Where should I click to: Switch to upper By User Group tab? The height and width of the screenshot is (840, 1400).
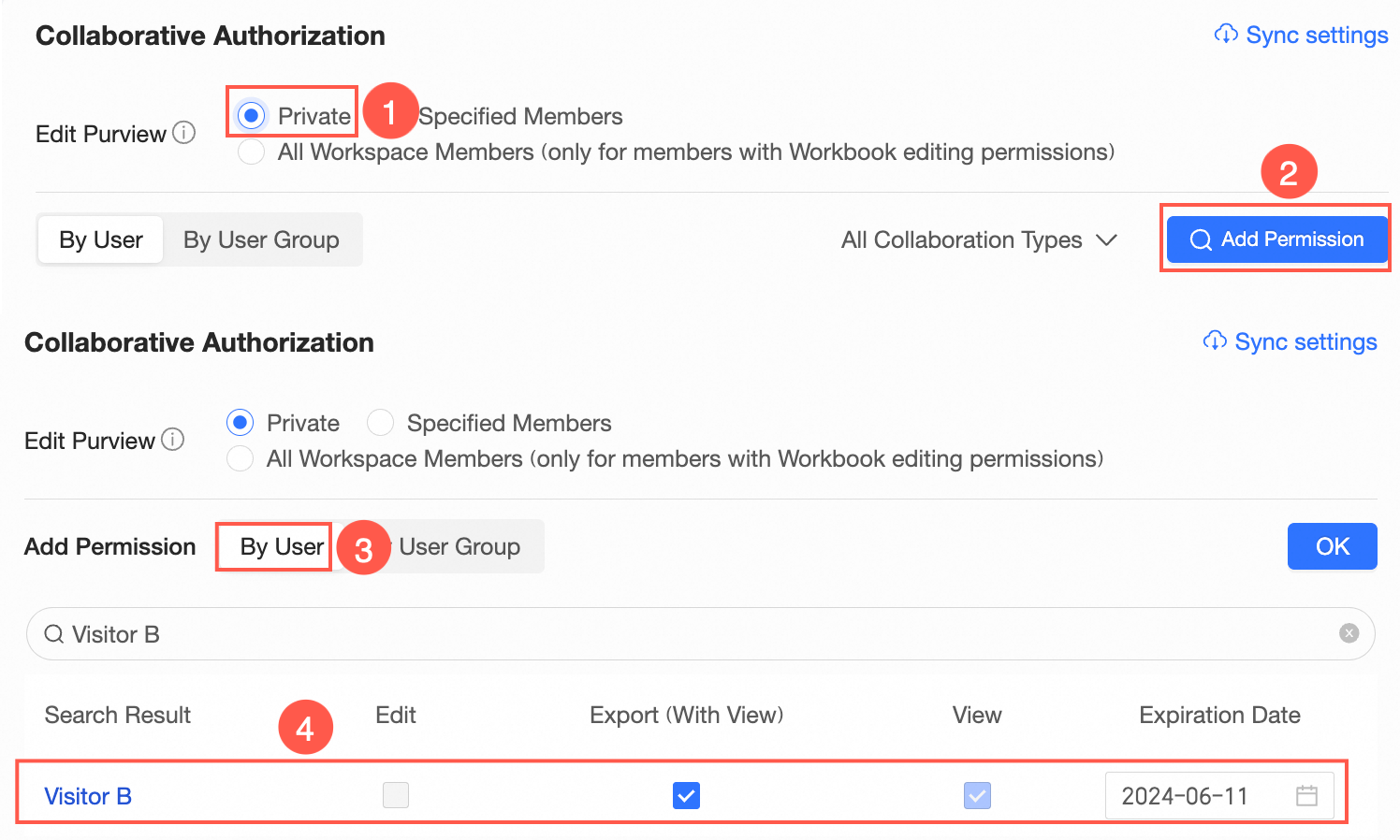[261, 240]
